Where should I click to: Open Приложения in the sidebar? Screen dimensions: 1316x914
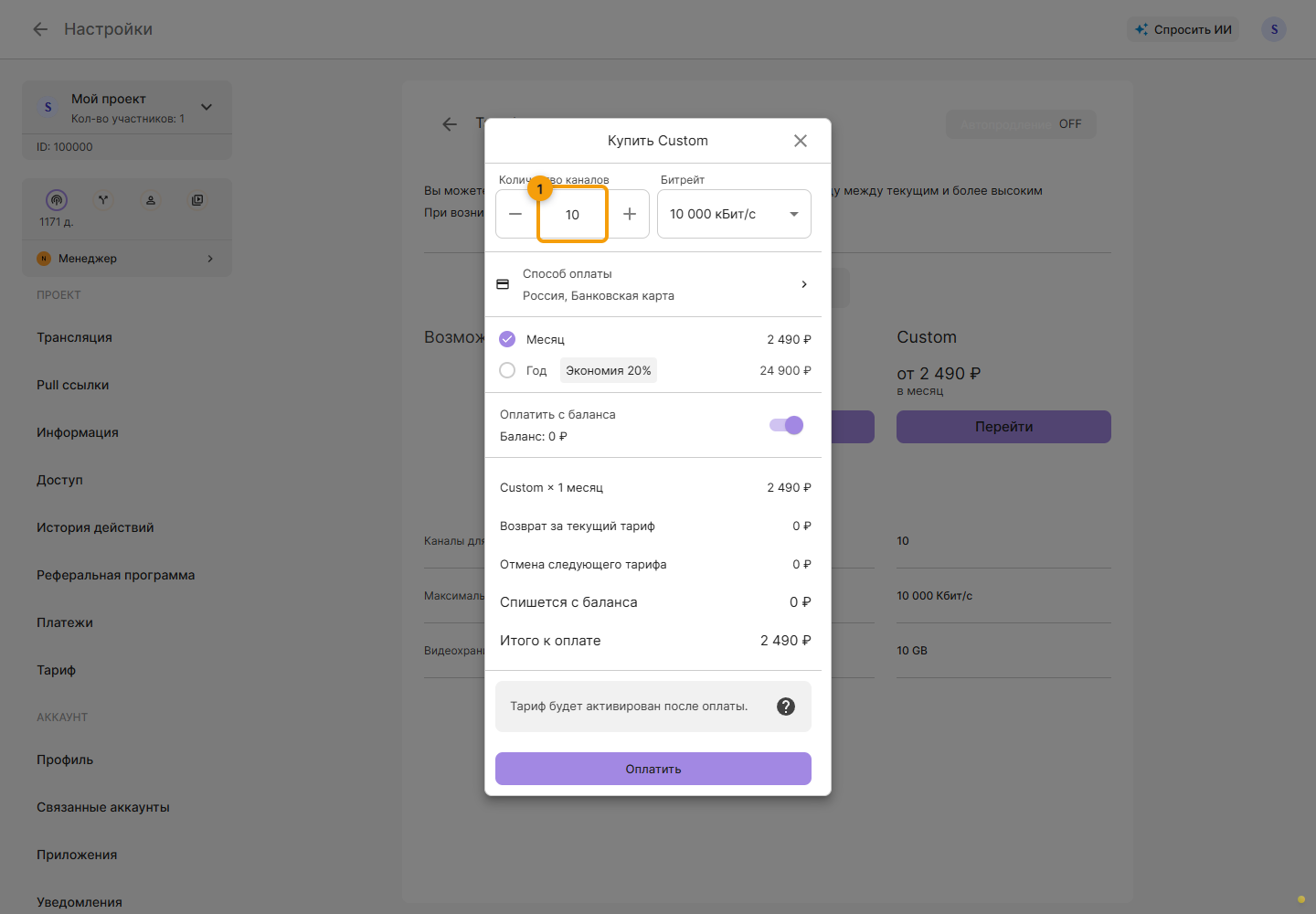coord(77,855)
